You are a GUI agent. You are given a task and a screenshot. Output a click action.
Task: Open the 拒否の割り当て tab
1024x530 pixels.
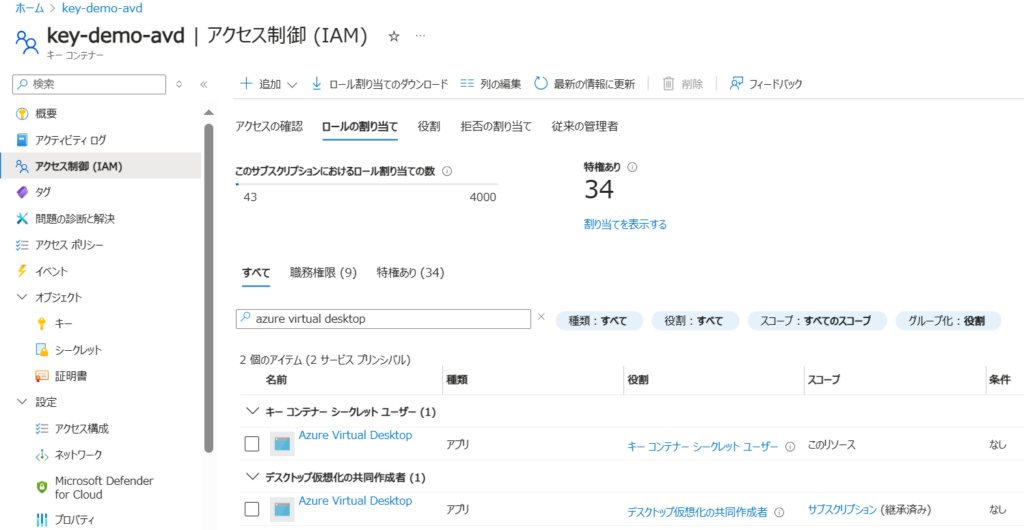point(496,127)
